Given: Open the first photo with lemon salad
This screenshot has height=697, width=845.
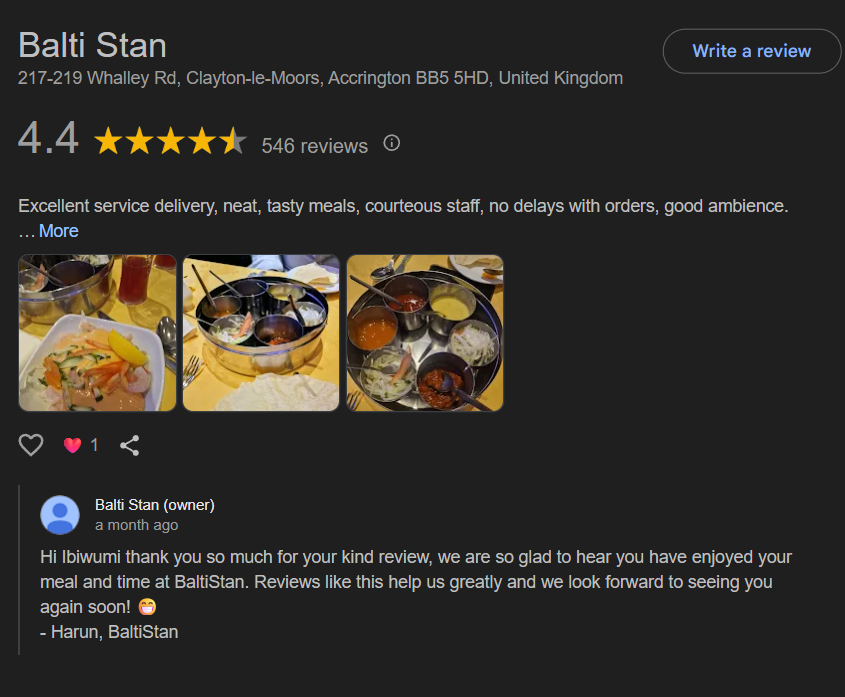Looking at the screenshot, I should tap(98, 333).
